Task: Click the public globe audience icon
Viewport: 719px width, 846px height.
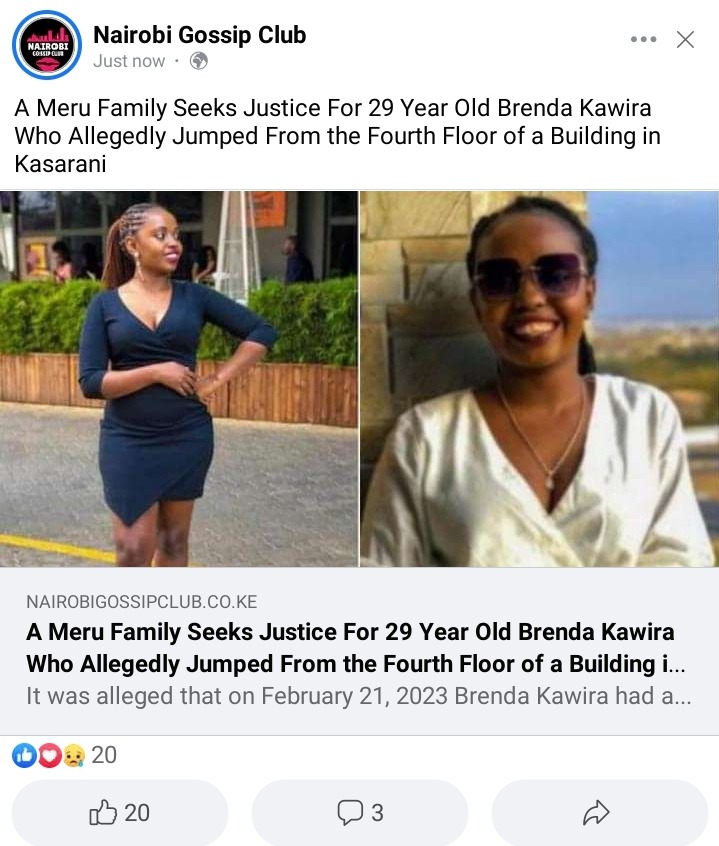Action: 198,61
